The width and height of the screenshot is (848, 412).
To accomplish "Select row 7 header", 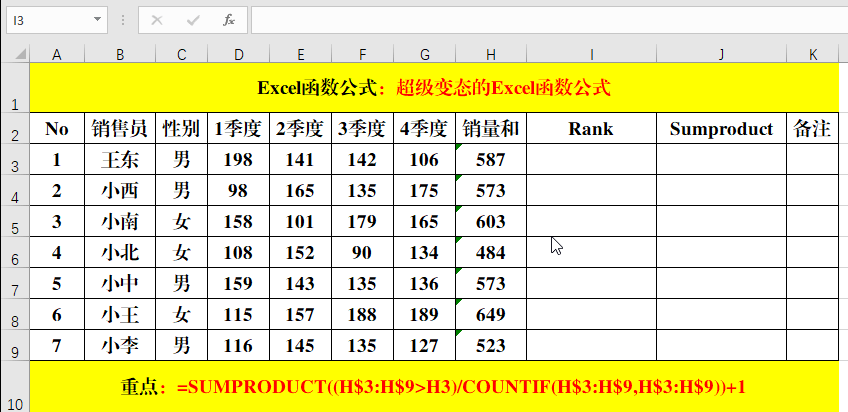I will [15, 283].
